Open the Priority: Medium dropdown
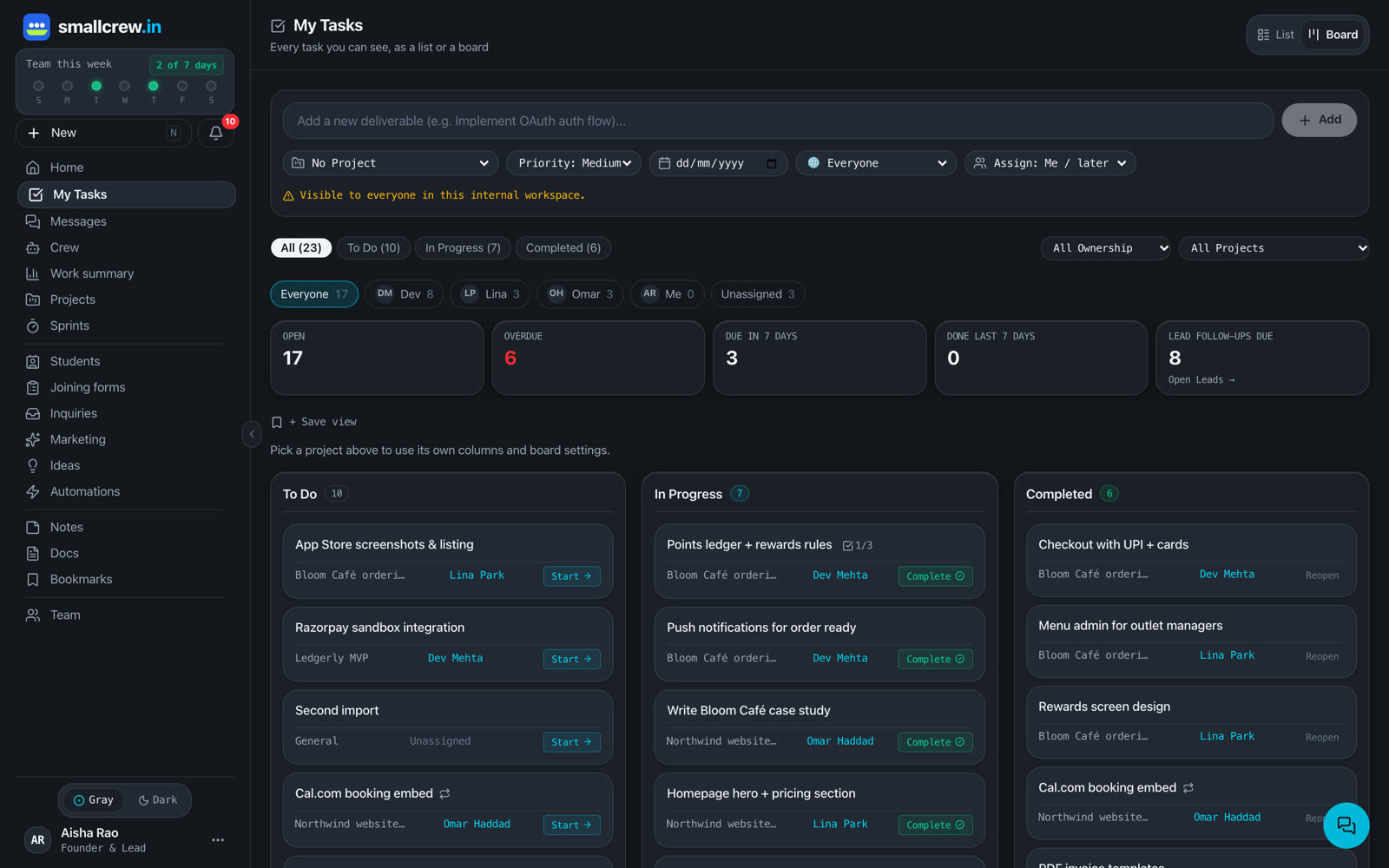Screen dimensions: 1389x868 [574, 163]
